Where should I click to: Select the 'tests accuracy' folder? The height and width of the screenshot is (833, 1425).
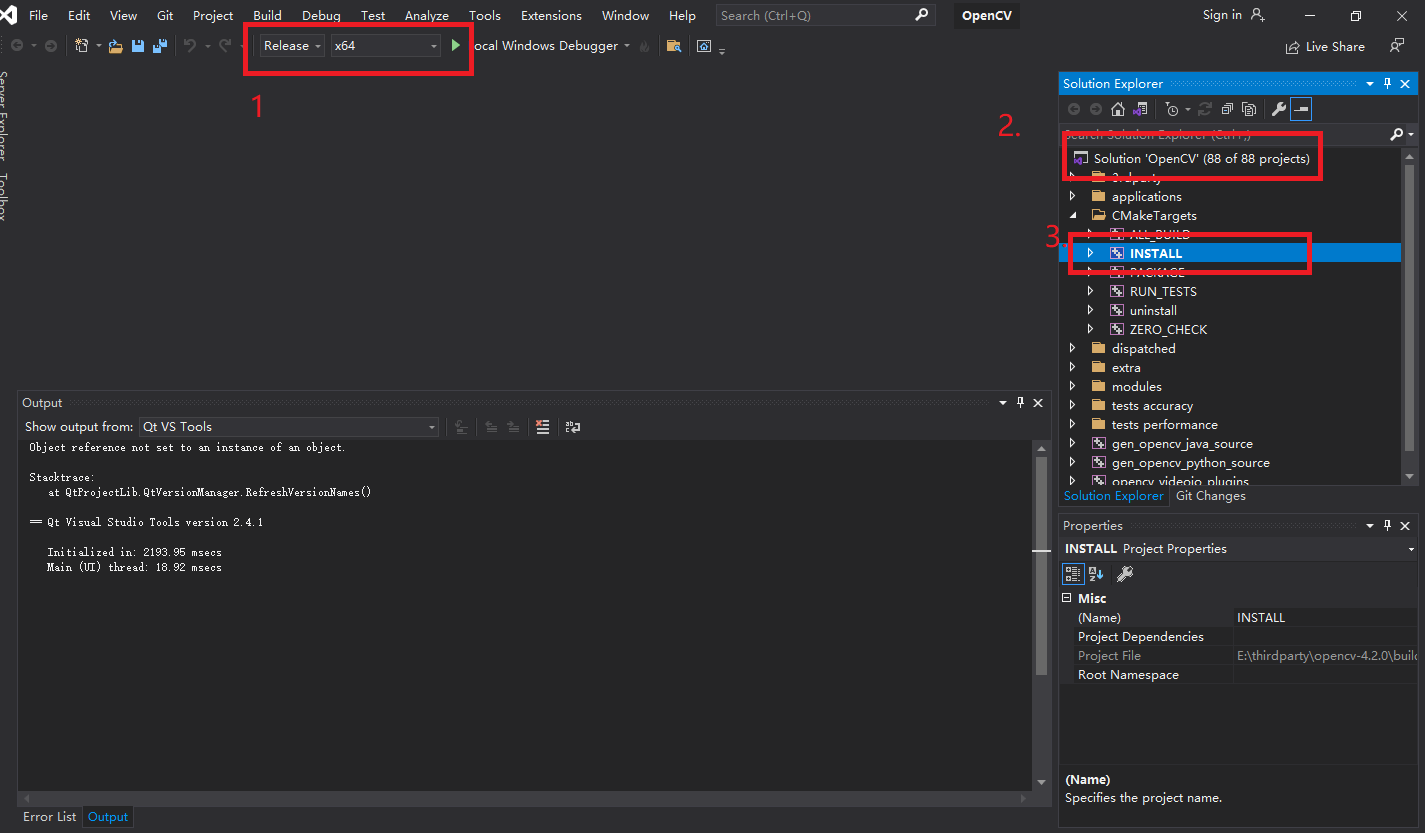pos(1152,406)
